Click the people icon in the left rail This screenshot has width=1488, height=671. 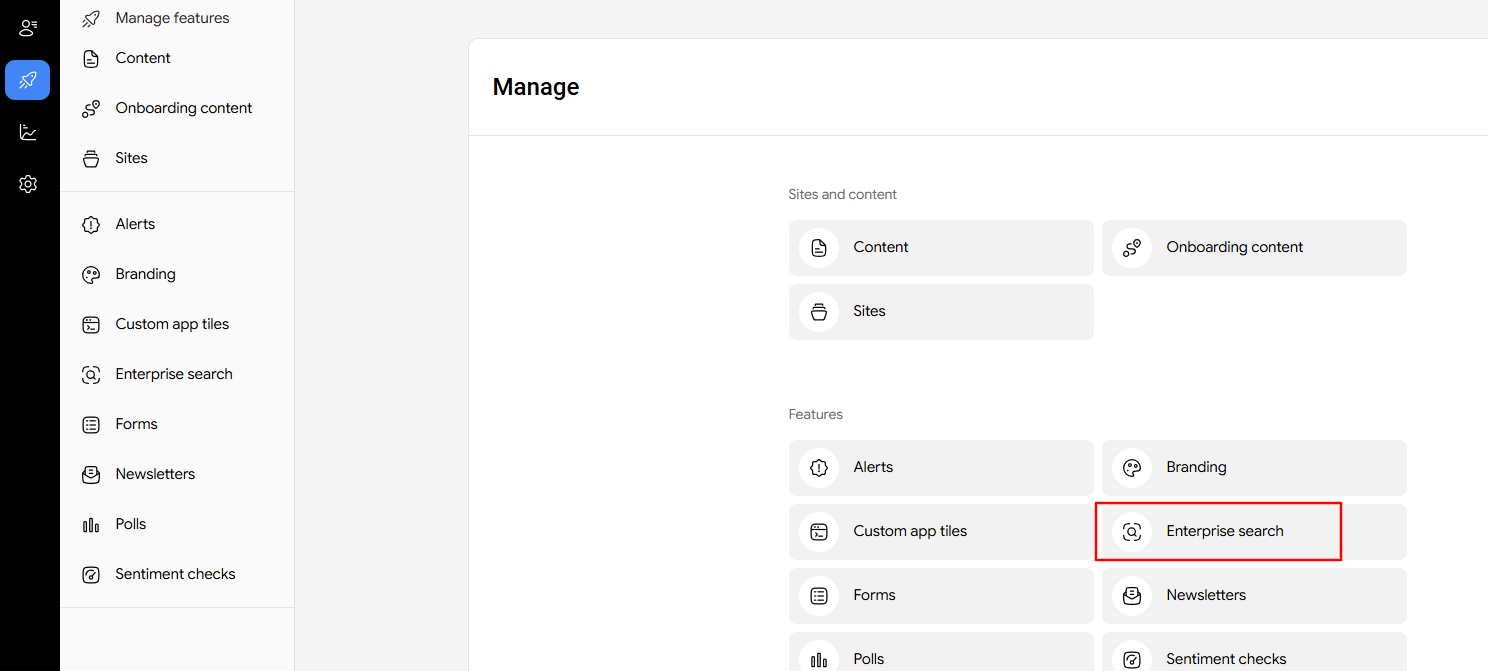28,28
